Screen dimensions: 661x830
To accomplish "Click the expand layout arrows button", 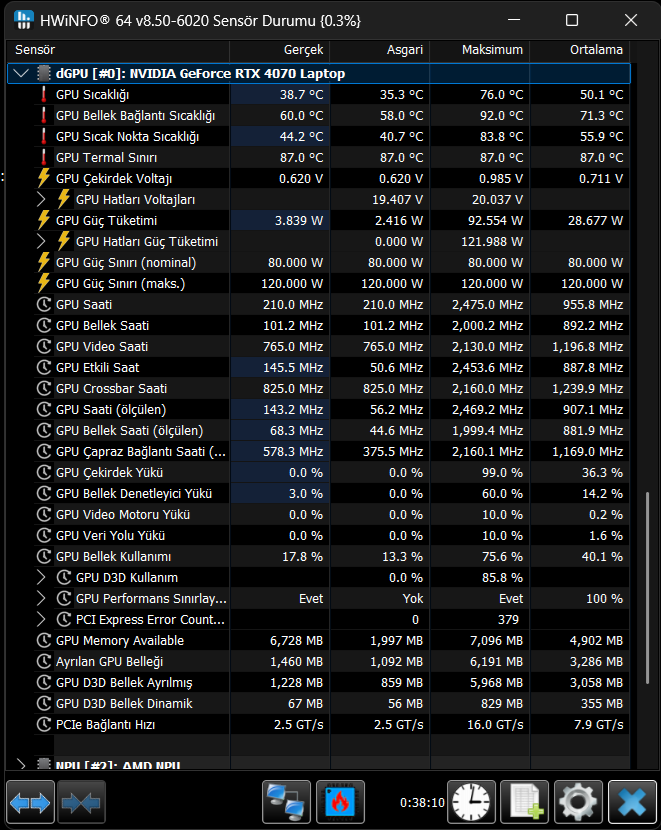I will tap(30, 802).
